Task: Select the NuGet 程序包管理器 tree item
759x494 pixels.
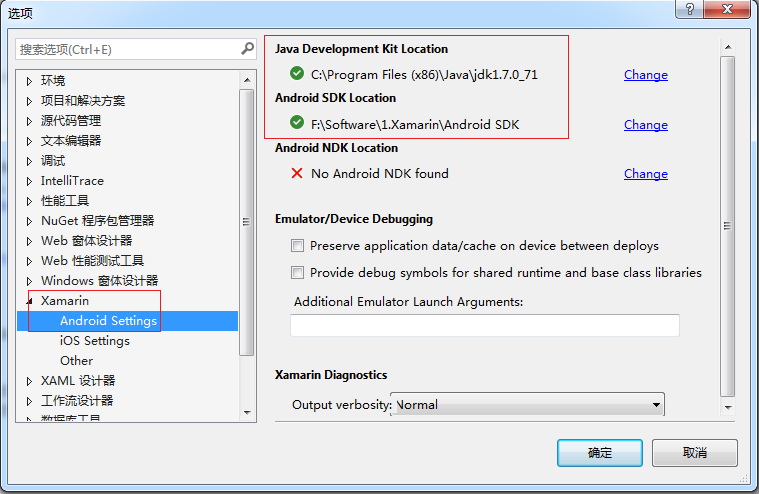Action: pyautogui.click(x=97, y=221)
